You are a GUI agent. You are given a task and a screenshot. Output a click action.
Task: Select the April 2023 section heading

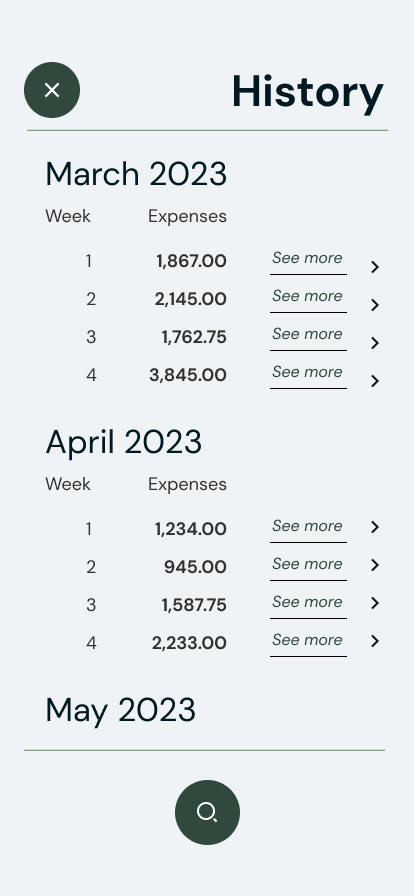pyautogui.click(x=124, y=443)
